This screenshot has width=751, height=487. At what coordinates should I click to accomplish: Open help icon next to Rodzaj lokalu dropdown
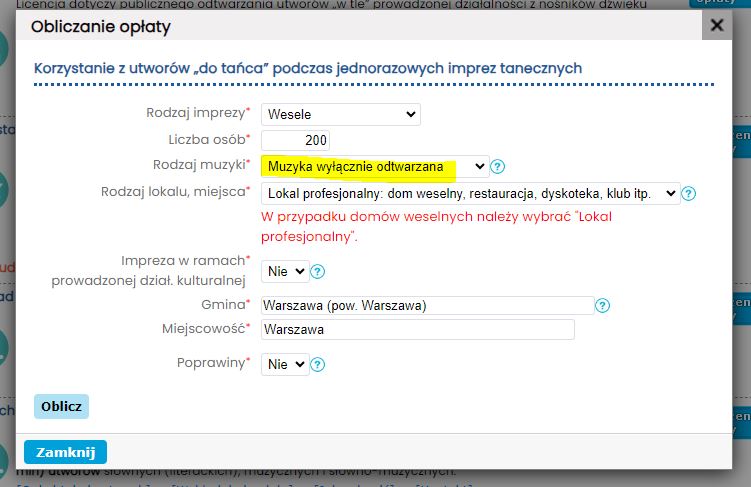point(688,193)
